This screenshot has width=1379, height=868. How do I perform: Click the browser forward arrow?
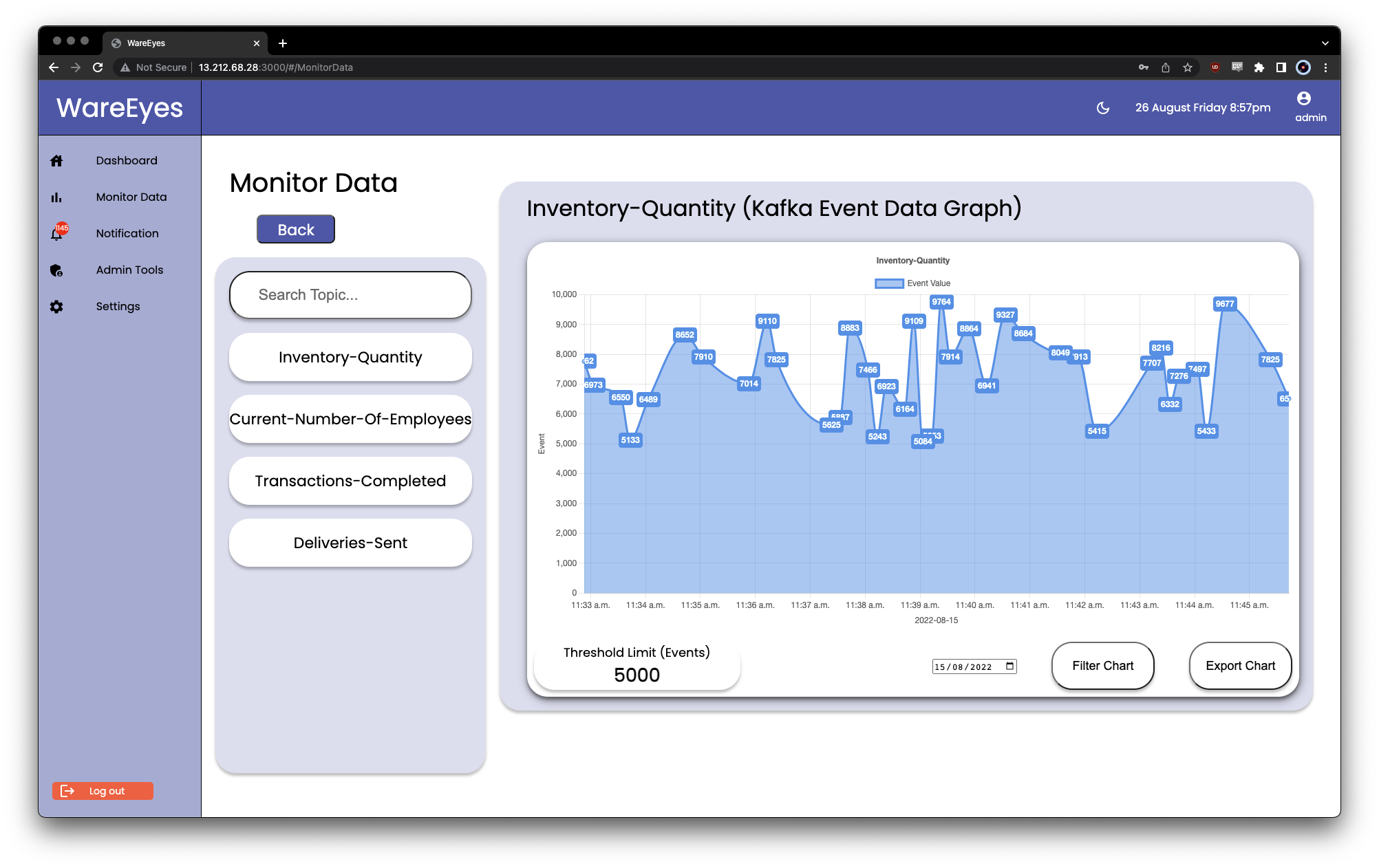[x=76, y=67]
